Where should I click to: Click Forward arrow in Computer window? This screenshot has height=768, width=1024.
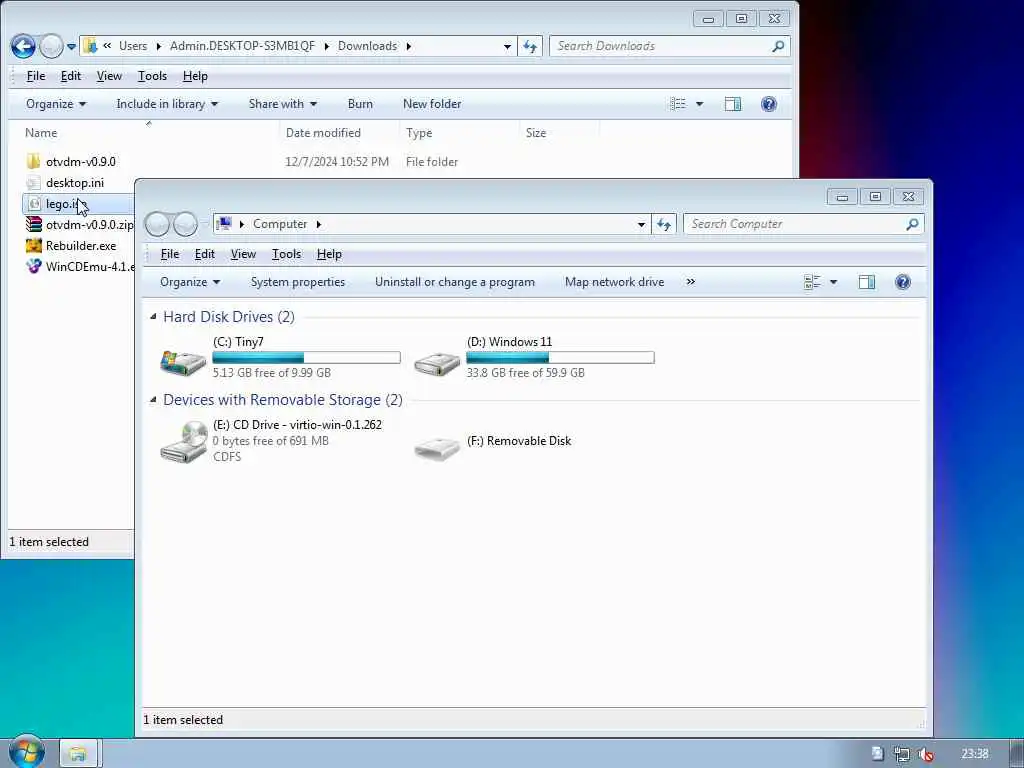[185, 224]
